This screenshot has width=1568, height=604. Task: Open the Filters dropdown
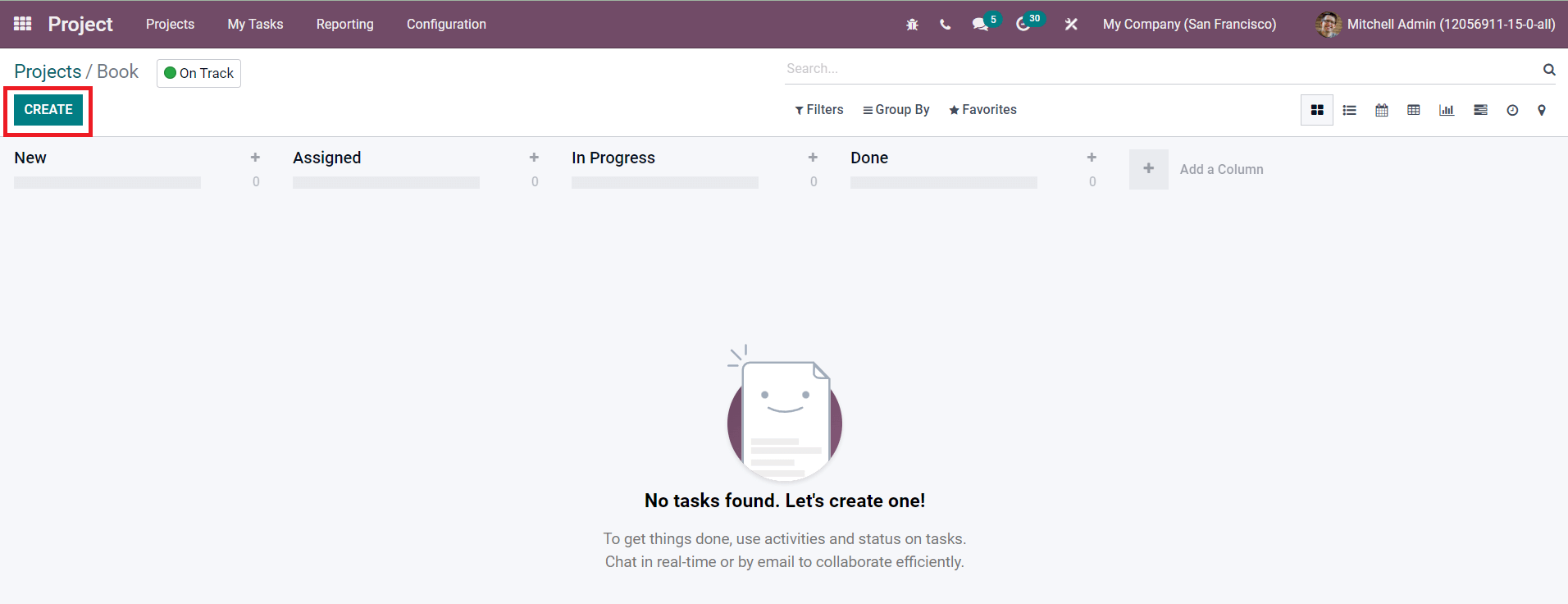click(819, 110)
